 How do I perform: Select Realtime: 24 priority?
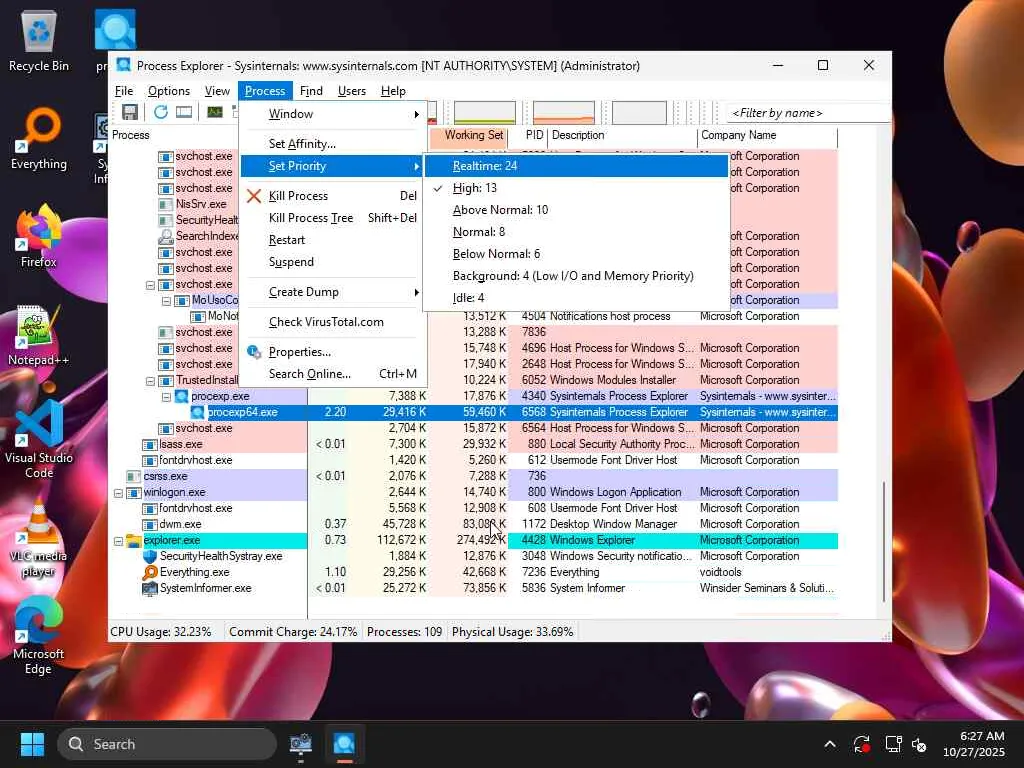coord(576,166)
